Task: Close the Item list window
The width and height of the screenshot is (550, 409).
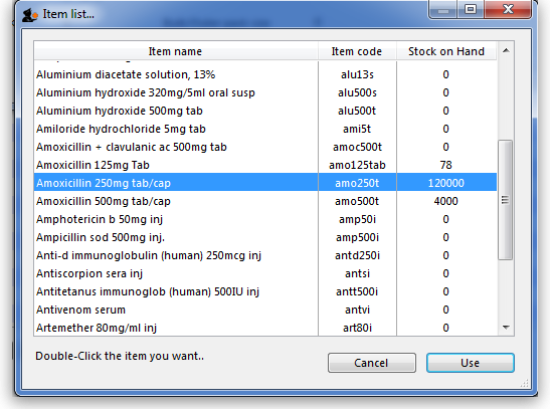Action: pos(508,9)
